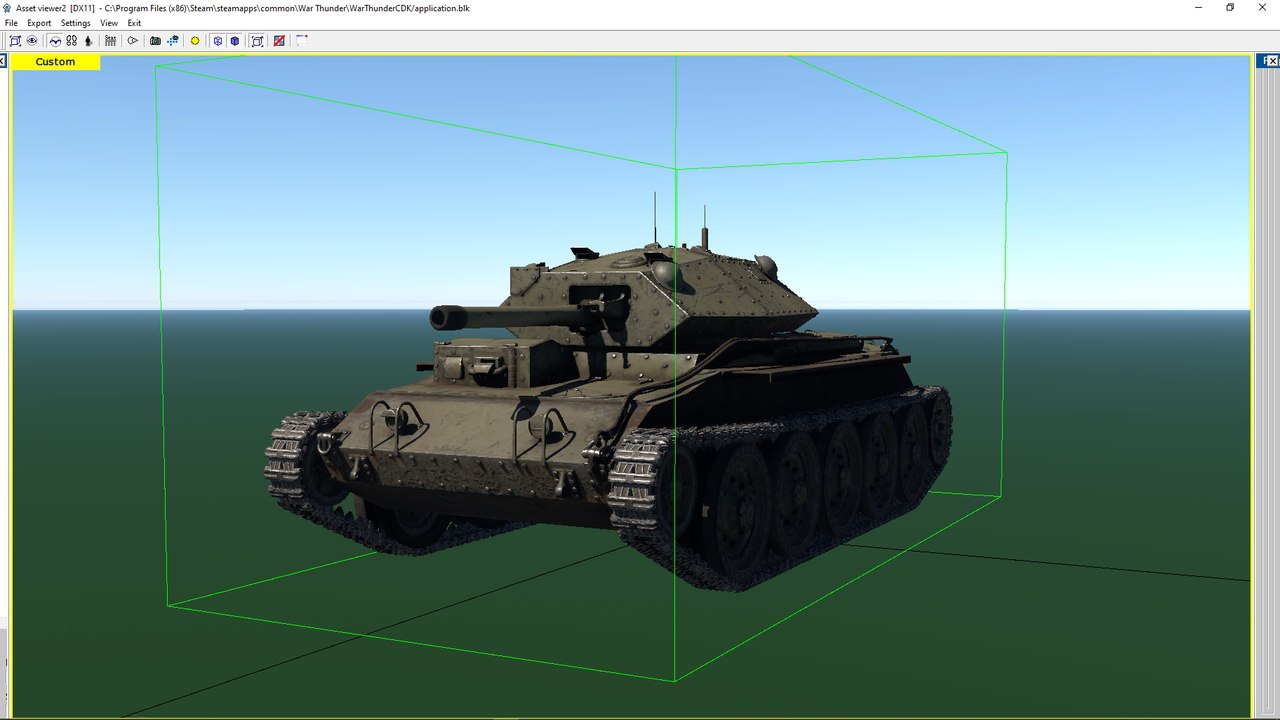Click the yellow Custom viewport label
Viewport: 1280px width, 720px height.
pos(55,62)
